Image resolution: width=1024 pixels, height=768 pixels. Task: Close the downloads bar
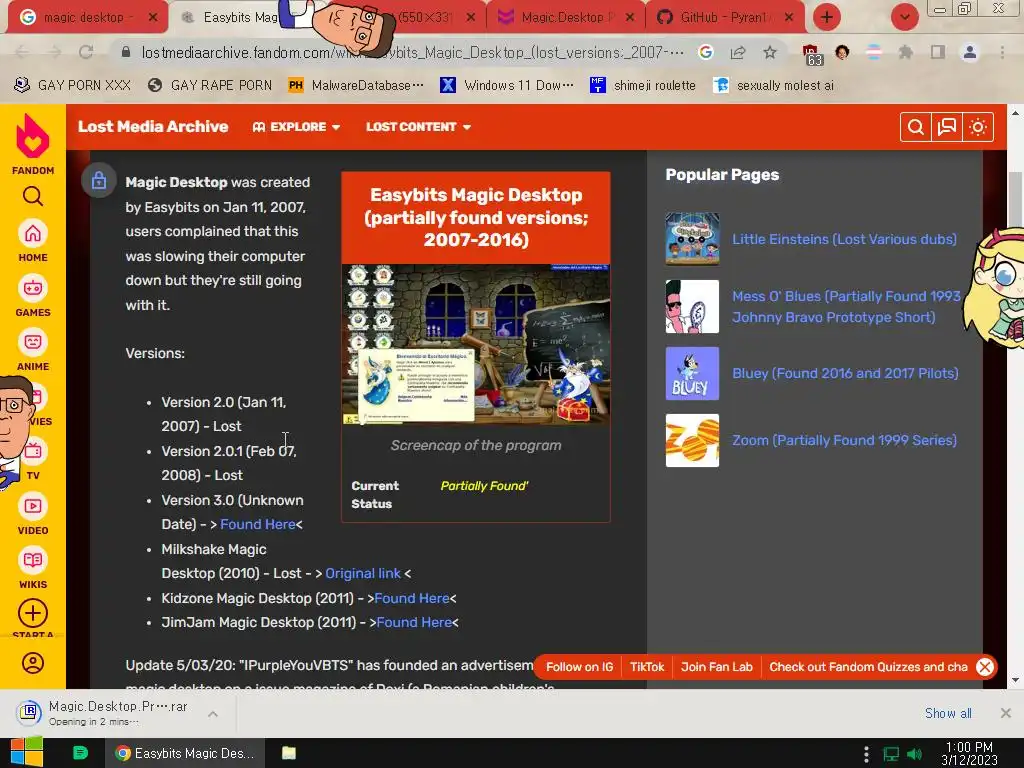pyautogui.click(x=1006, y=713)
